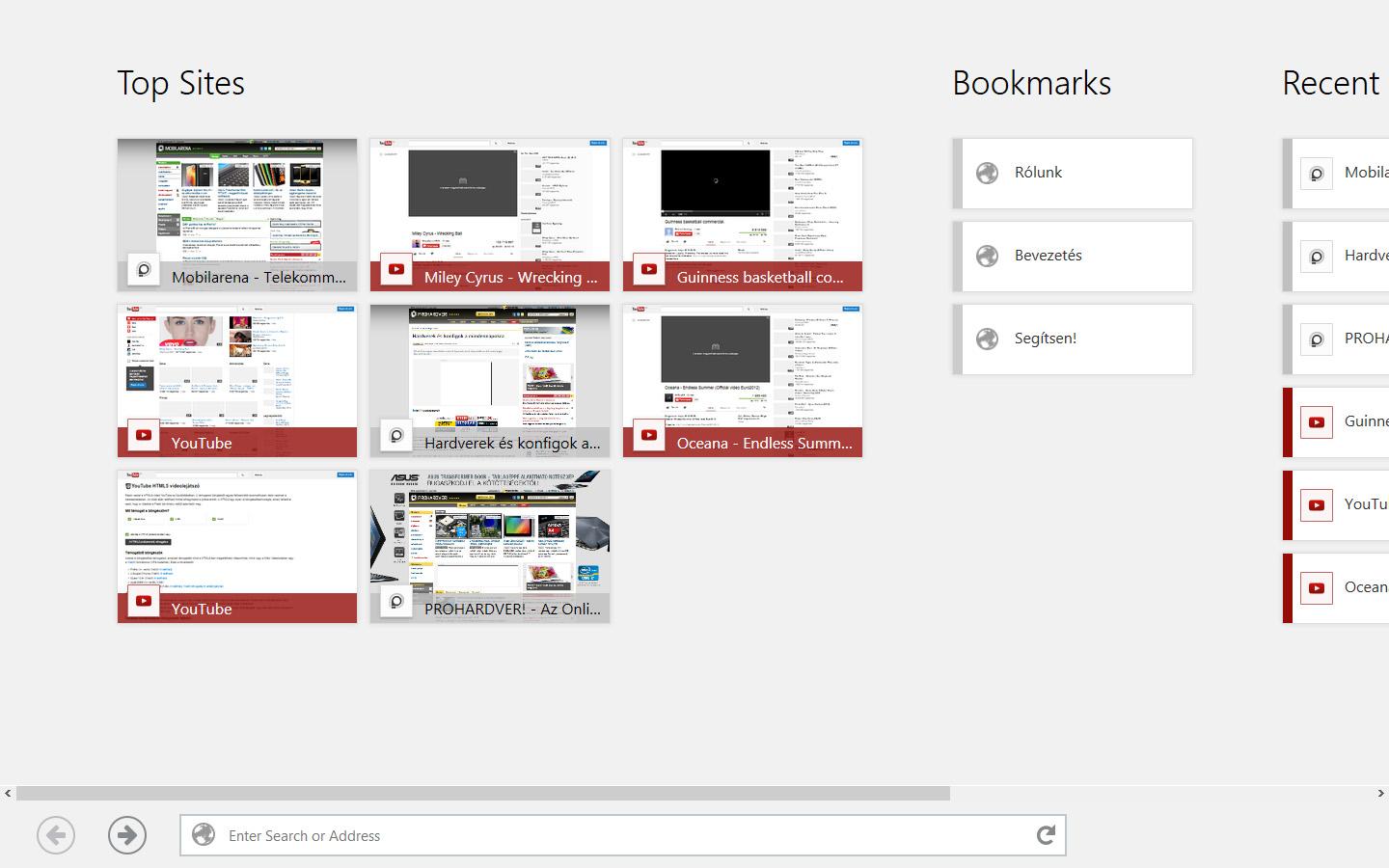Open the recent Guinne... history item
The height and width of the screenshot is (868, 1389).
pyautogui.click(x=1336, y=422)
